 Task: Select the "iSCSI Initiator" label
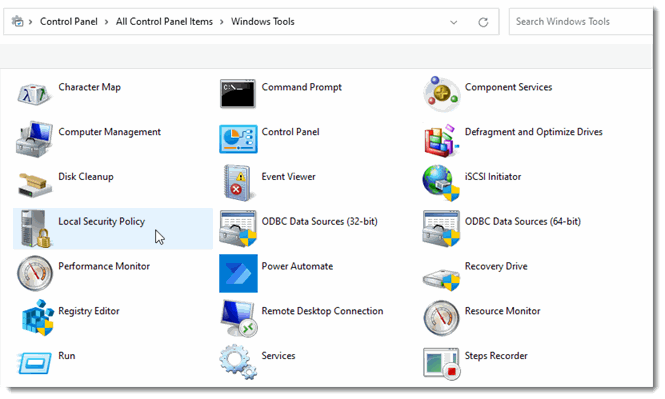coord(493,177)
